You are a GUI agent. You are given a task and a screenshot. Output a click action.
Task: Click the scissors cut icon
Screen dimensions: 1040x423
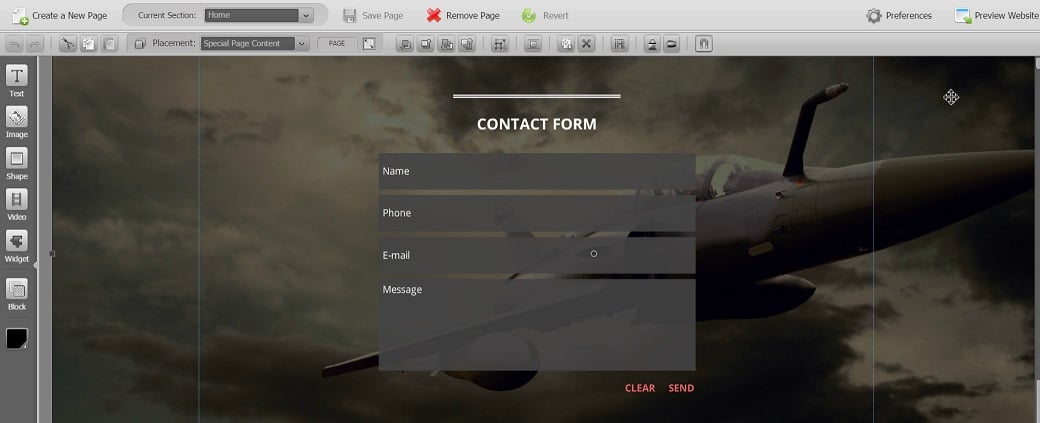[67, 44]
